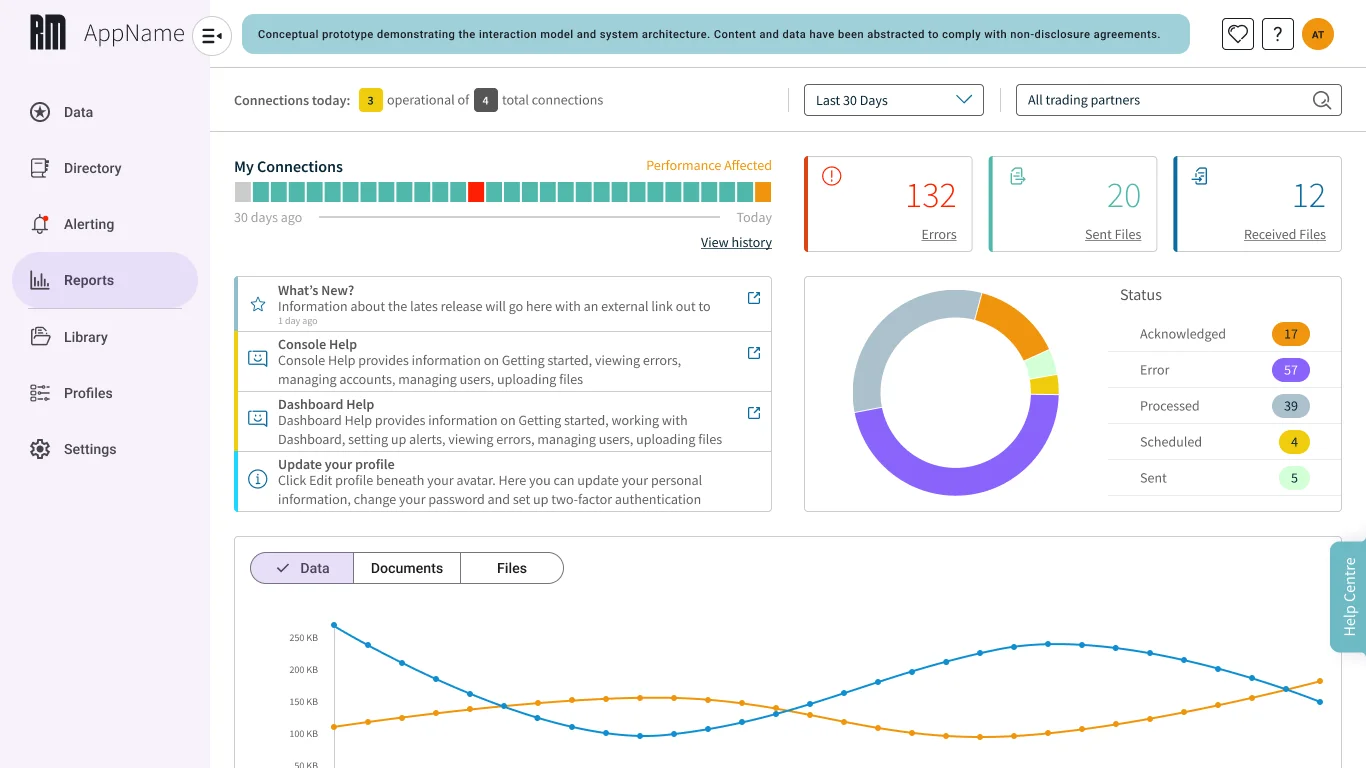
Task: Open external link for Console Help
Action: tap(754, 353)
